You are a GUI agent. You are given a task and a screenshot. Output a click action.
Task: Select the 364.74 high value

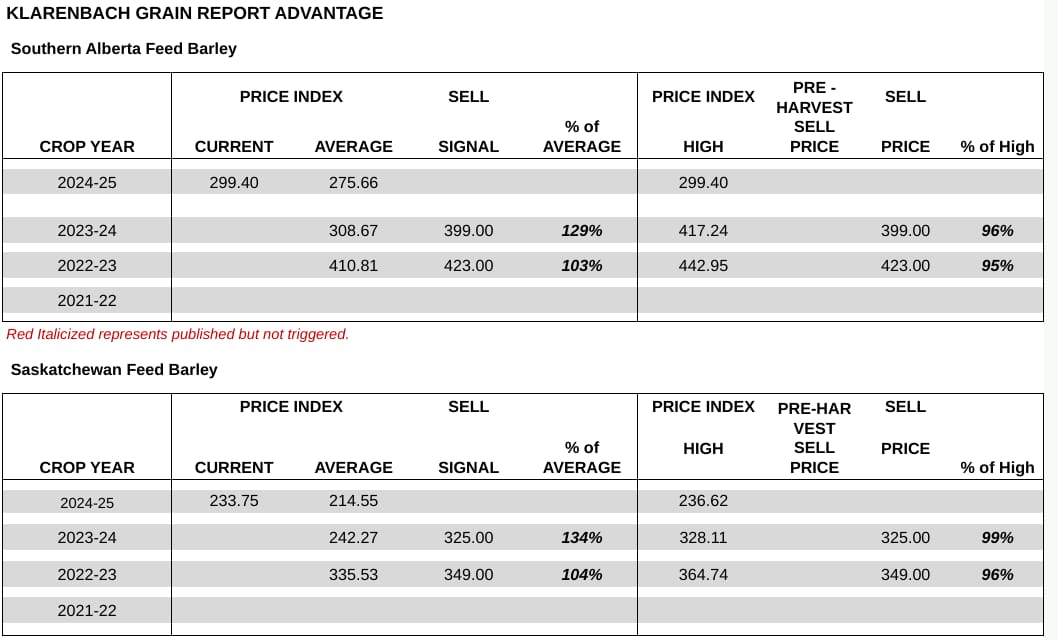point(703,575)
